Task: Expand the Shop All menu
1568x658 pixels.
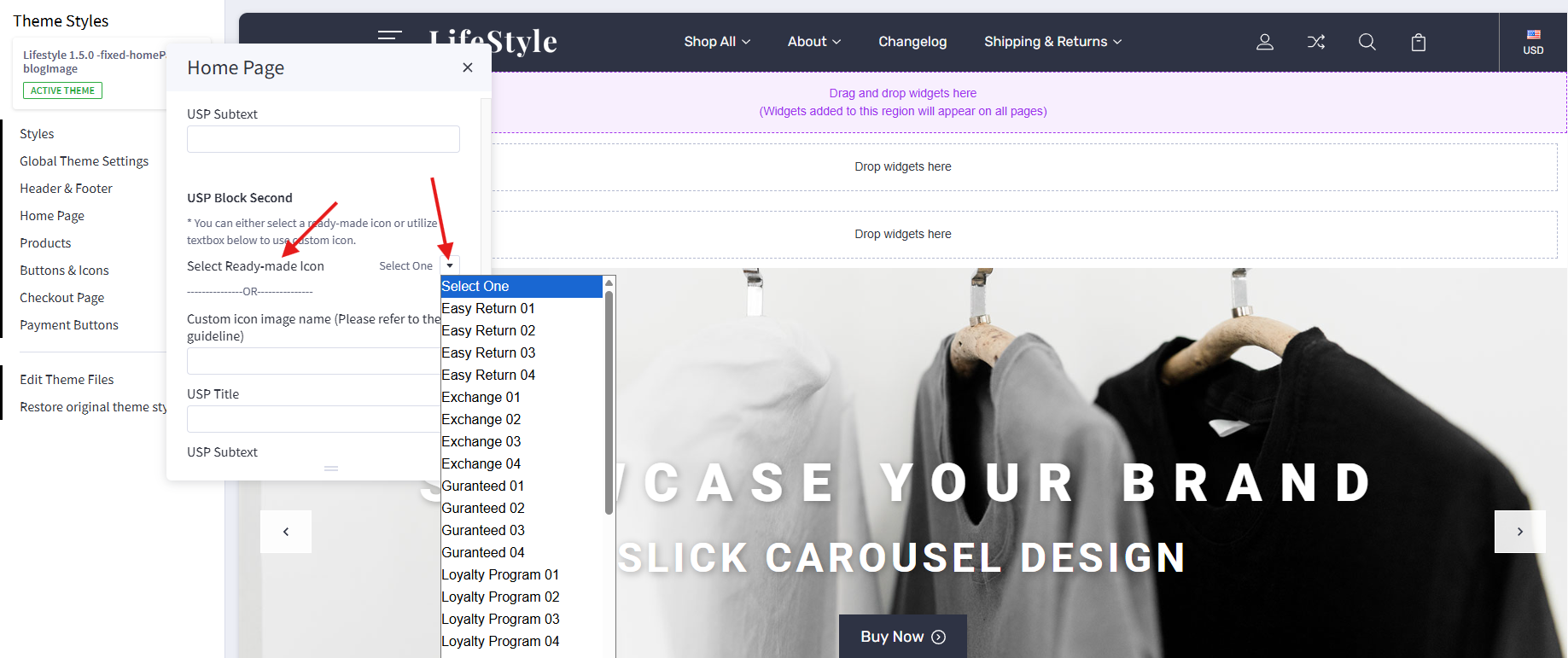Action: [x=716, y=42]
